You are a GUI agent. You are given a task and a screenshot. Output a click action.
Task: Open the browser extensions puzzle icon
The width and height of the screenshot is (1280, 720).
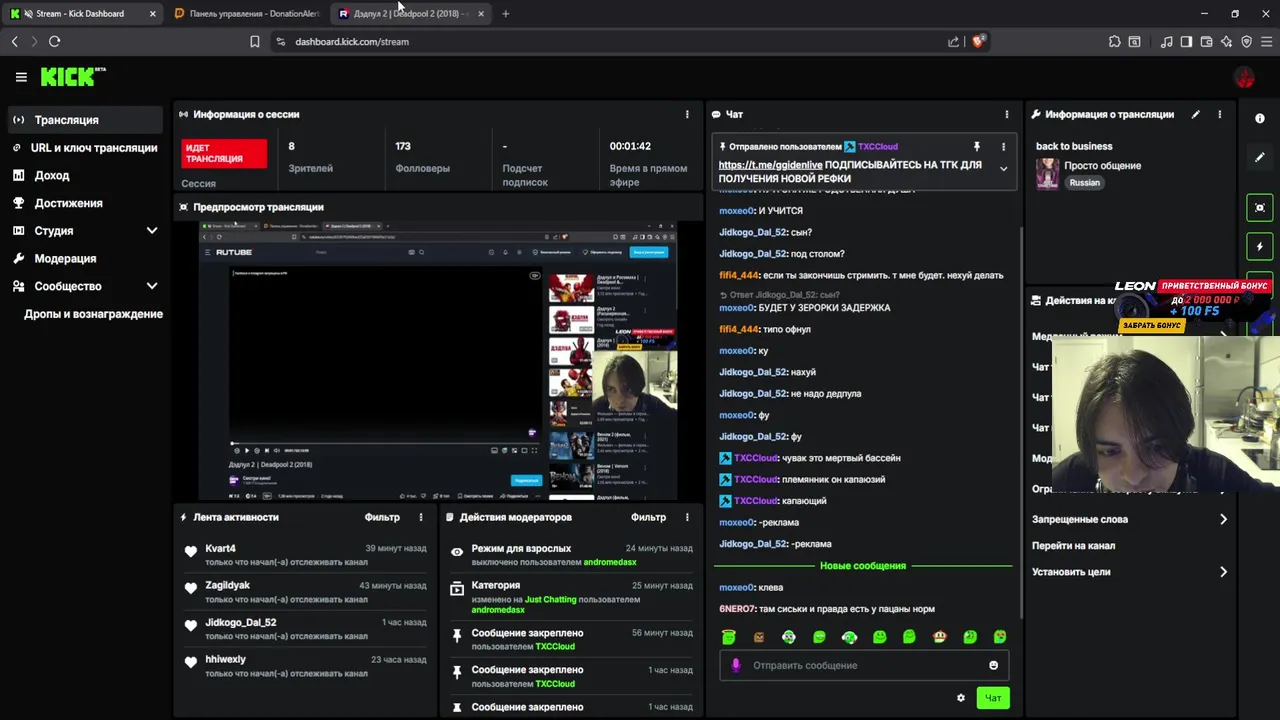pyautogui.click(x=1114, y=41)
